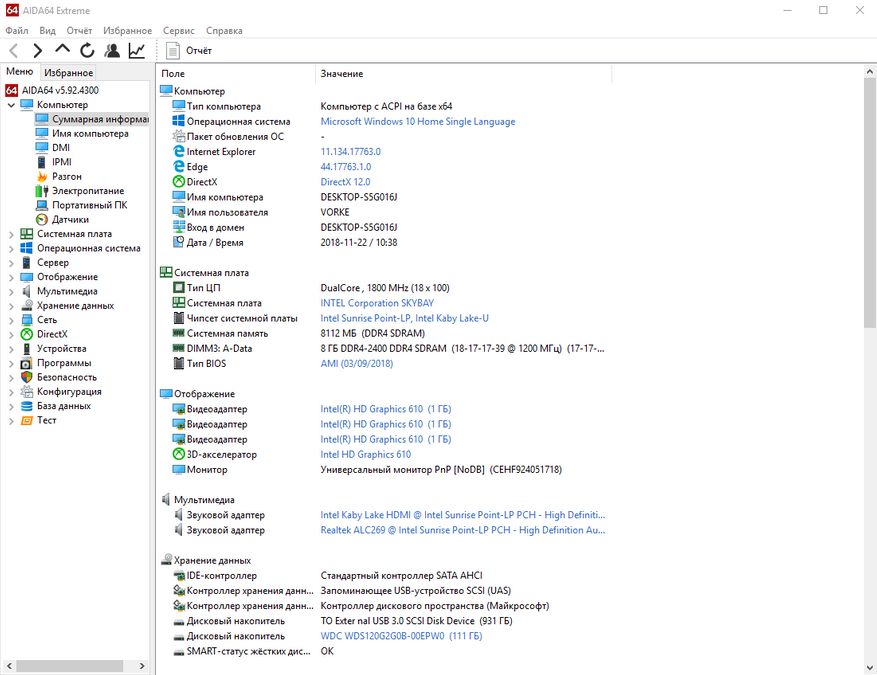Screen dimensions: 877x675
Task: Click the Intel HD Graphics 610 3D-accelerator link
Action: point(365,455)
